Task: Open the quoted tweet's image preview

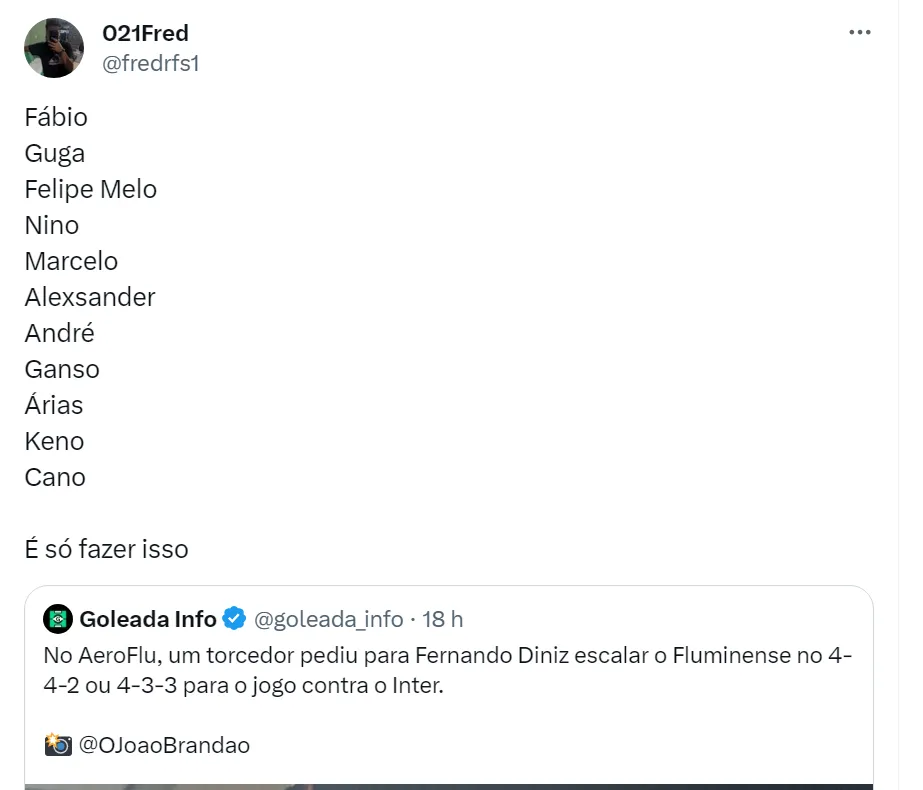Action: (449, 785)
